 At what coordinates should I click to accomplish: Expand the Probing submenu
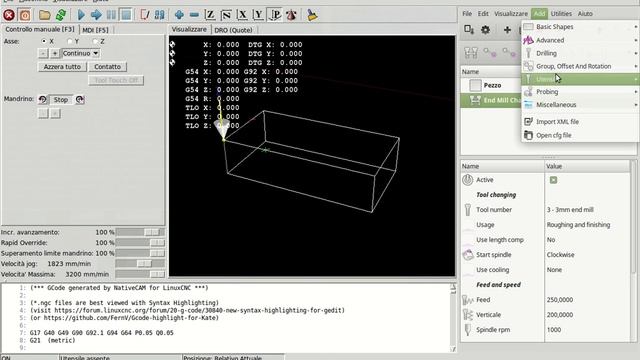click(x=580, y=92)
